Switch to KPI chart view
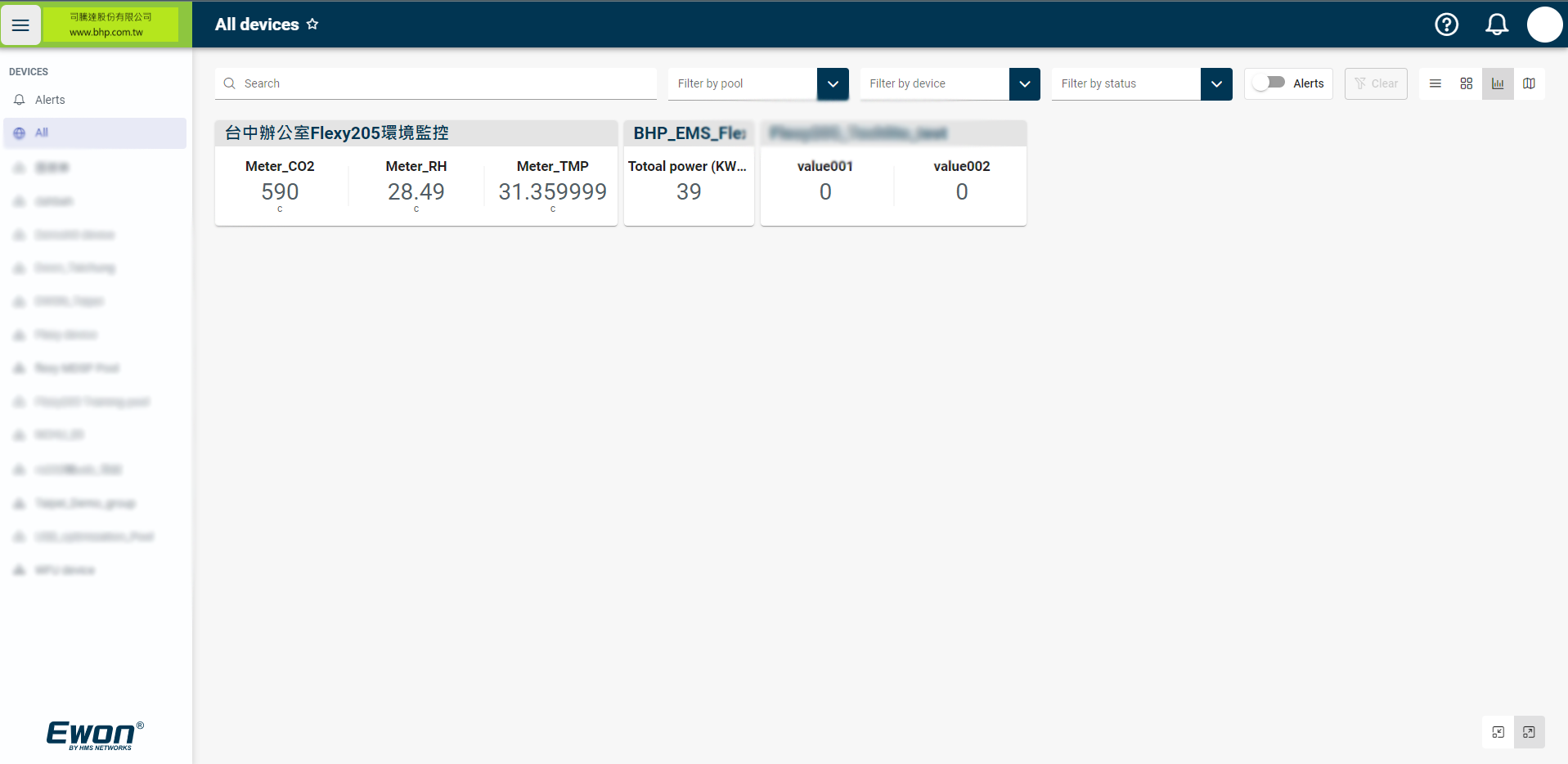The height and width of the screenshot is (764, 1568). 1498,83
